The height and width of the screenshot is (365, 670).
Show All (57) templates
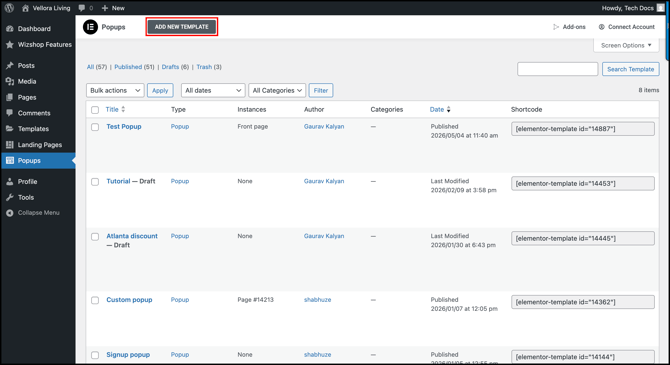point(97,67)
